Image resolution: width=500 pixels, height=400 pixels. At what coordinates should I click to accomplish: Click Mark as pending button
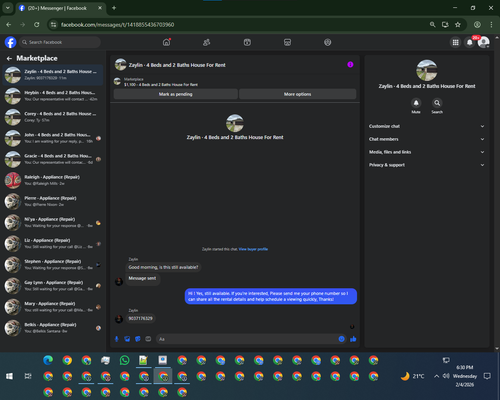click(176, 94)
